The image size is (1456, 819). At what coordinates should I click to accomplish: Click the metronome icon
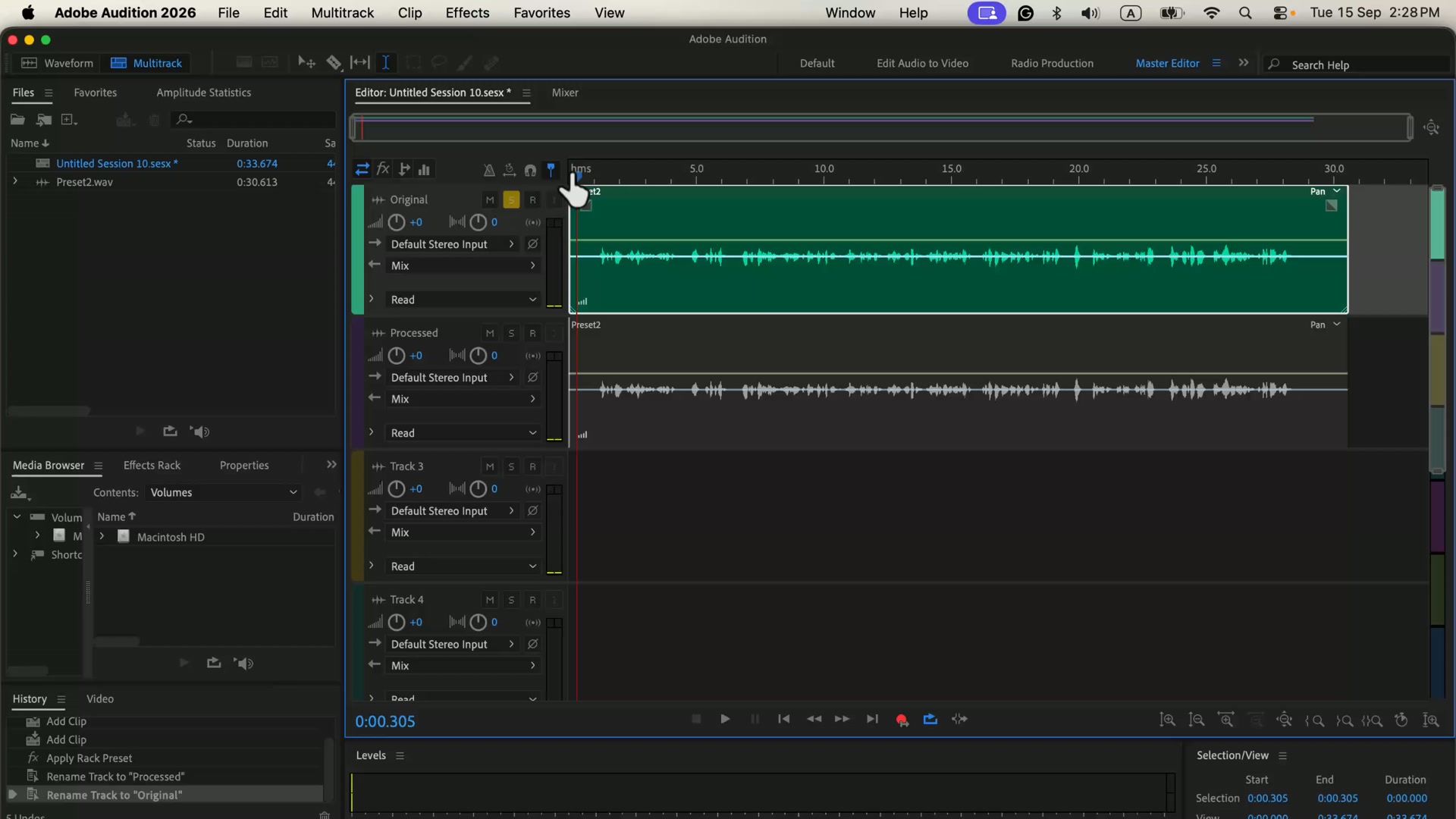coord(489,170)
